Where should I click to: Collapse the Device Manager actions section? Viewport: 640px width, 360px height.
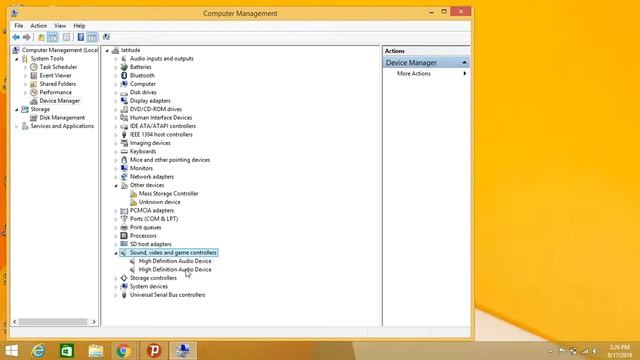(x=464, y=62)
